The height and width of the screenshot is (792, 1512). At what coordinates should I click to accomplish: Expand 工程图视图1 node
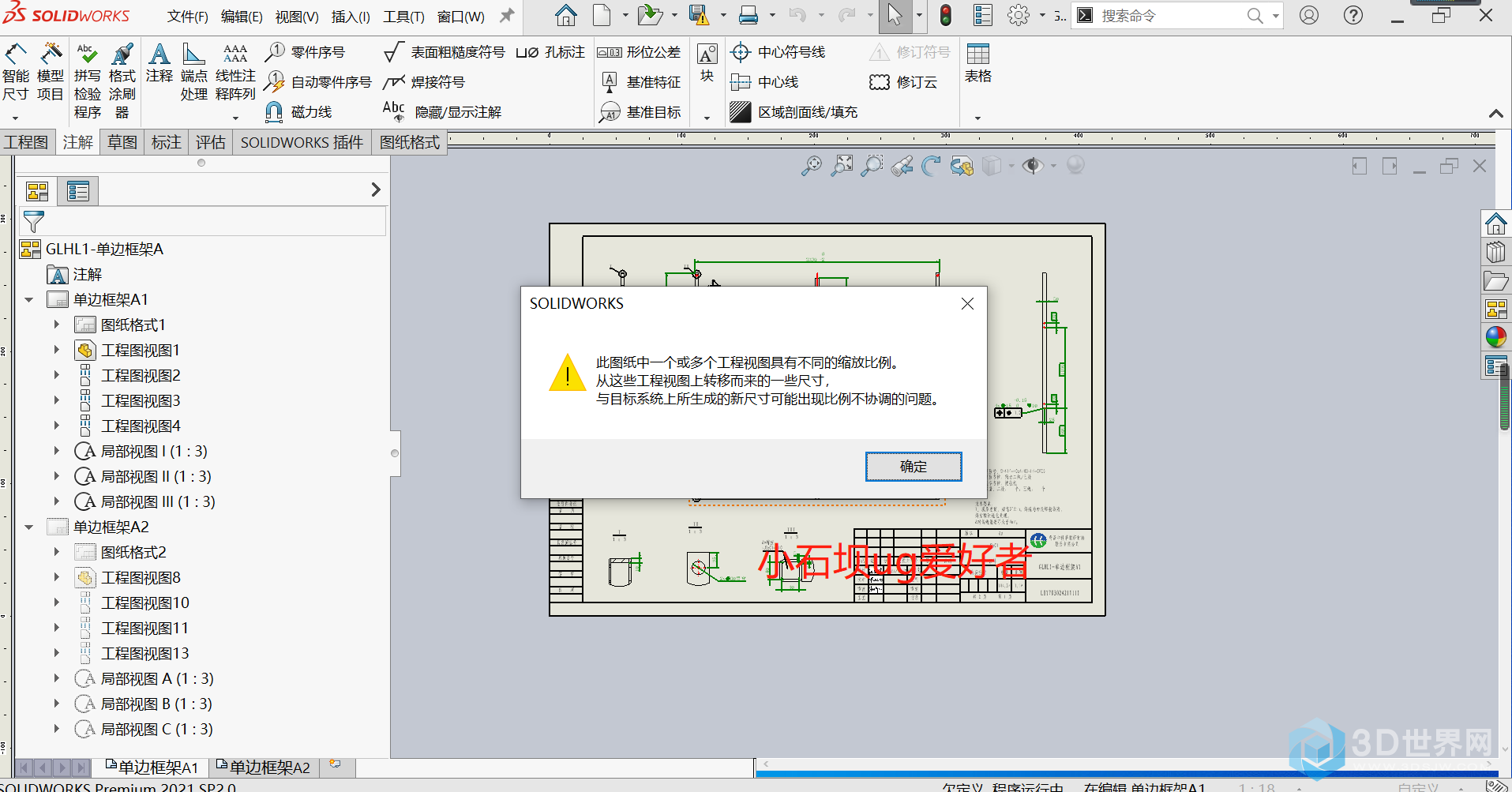57,350
